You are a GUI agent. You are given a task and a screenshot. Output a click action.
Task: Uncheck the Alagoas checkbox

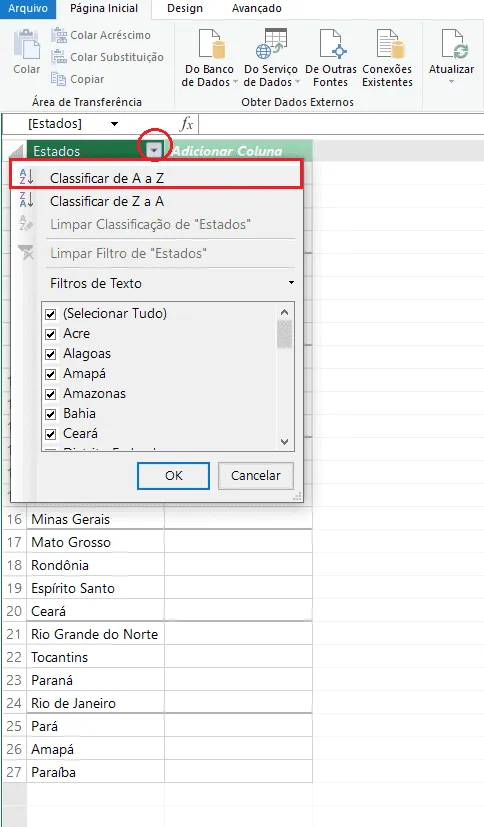[x=51, y=354]
